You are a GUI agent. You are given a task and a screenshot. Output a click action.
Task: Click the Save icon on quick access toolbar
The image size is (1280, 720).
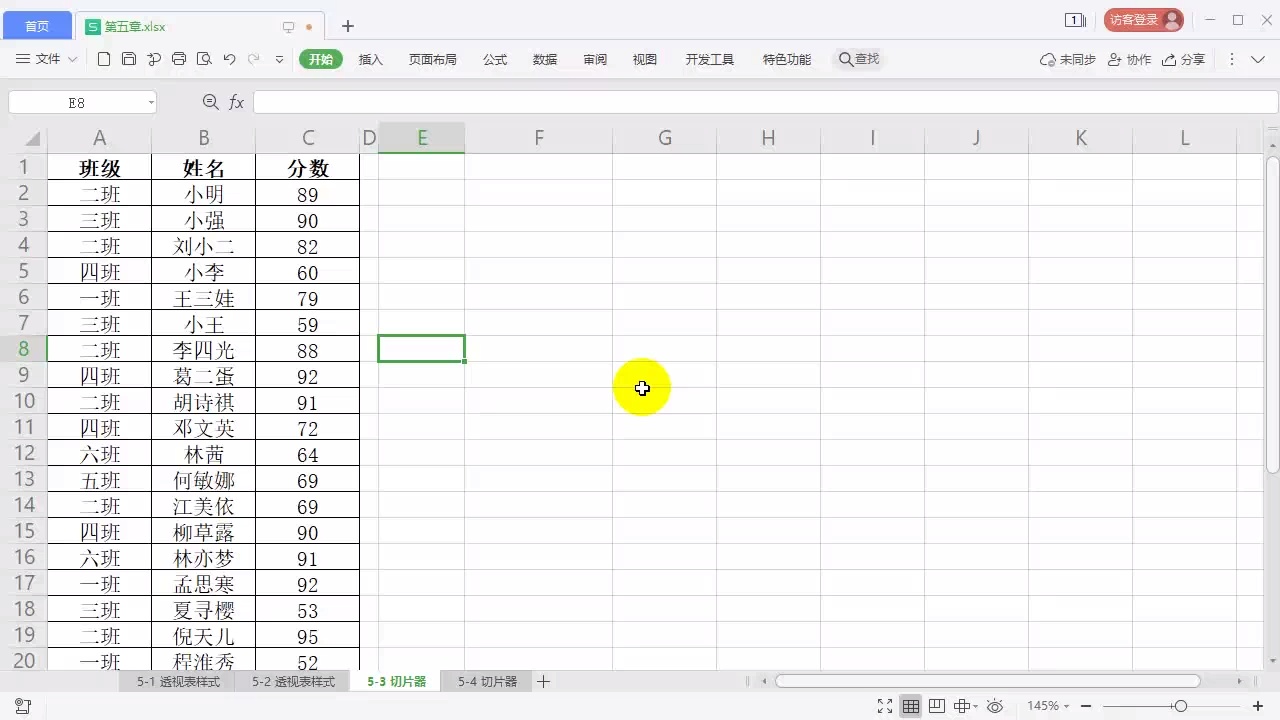coord(129,59)
